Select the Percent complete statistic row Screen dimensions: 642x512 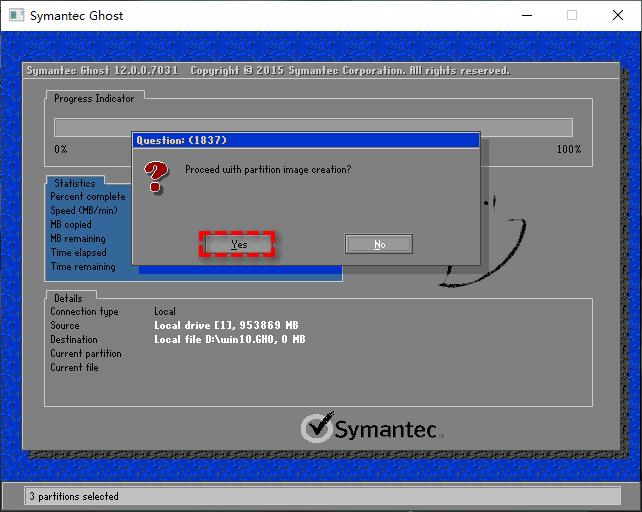[88, 197]
